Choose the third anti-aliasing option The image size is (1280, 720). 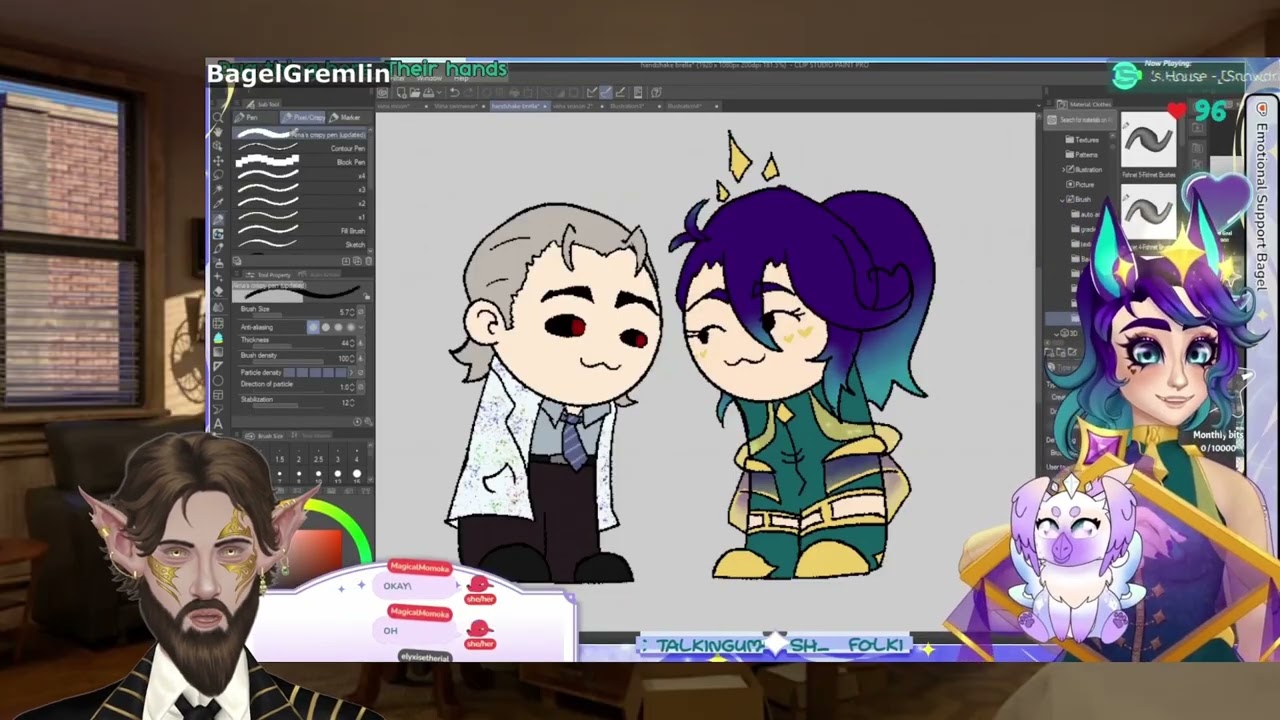pyautogui.click(x=338, y=327)
